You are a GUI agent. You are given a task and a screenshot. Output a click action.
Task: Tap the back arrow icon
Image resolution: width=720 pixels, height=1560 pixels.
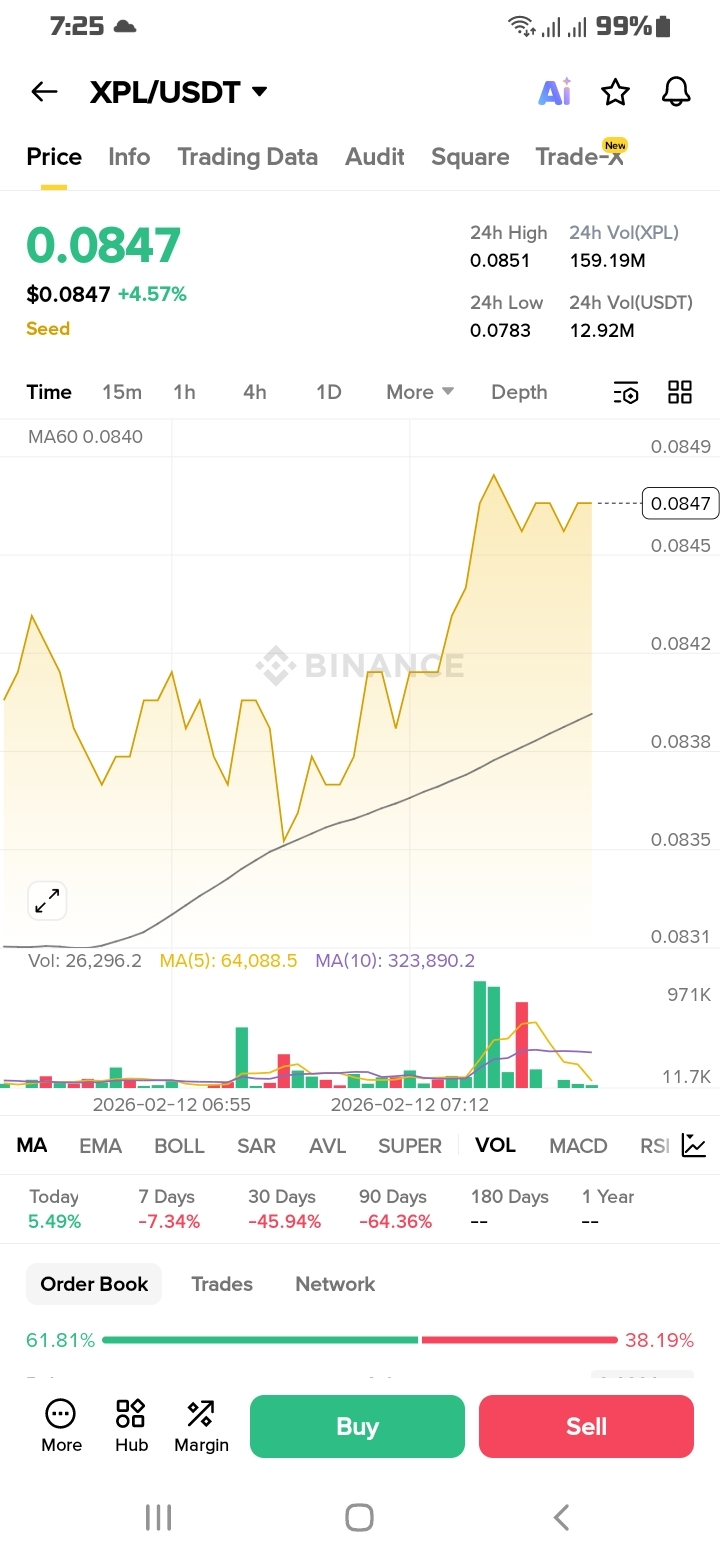[x=44, y=92]
